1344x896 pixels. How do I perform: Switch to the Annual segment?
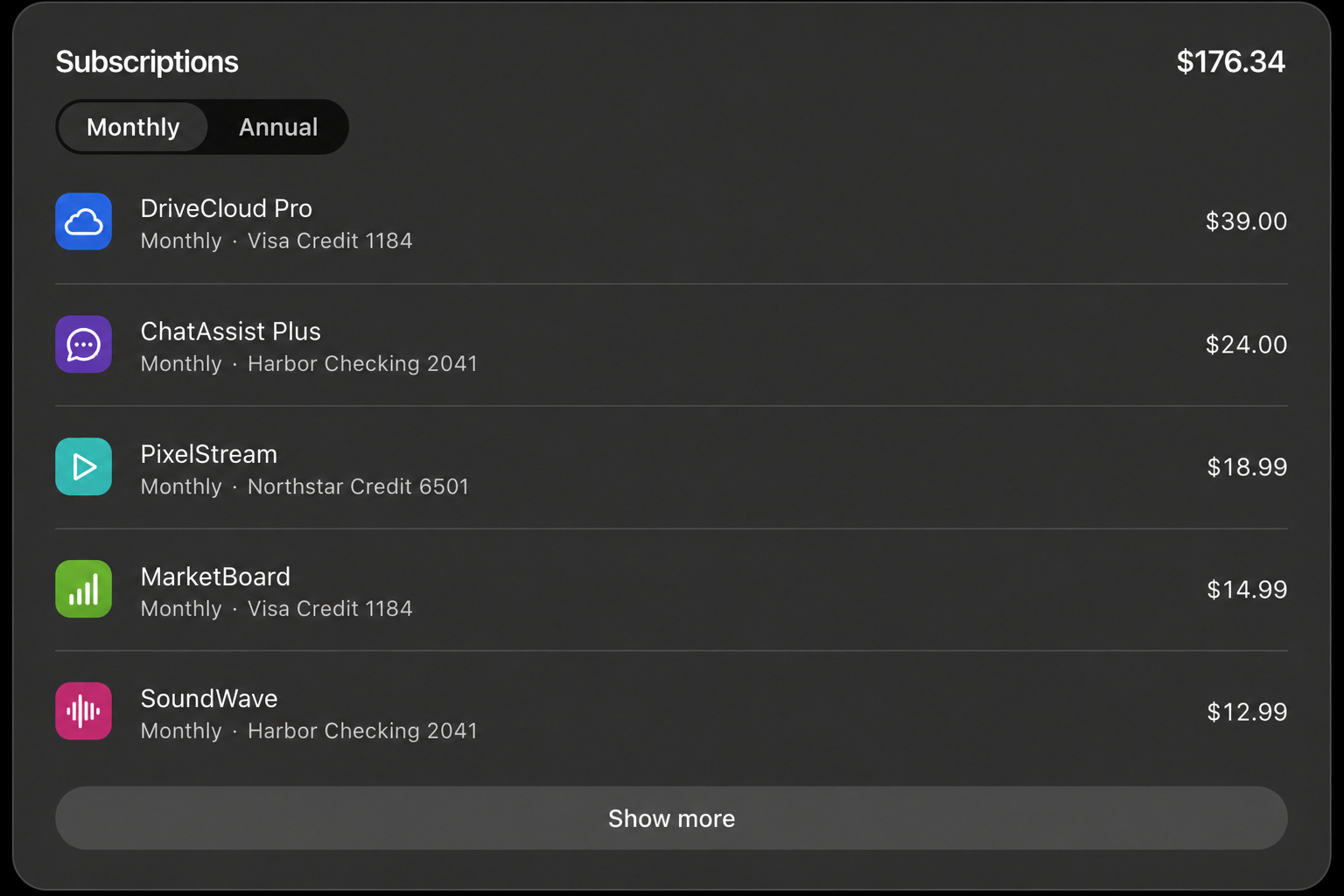[x=278, y=127]
